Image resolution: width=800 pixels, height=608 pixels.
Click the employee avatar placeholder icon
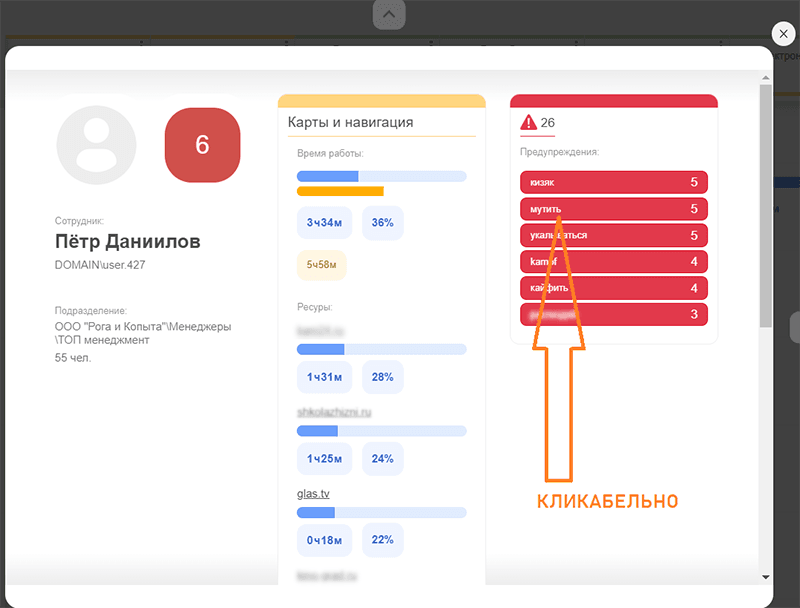[97, 145]
